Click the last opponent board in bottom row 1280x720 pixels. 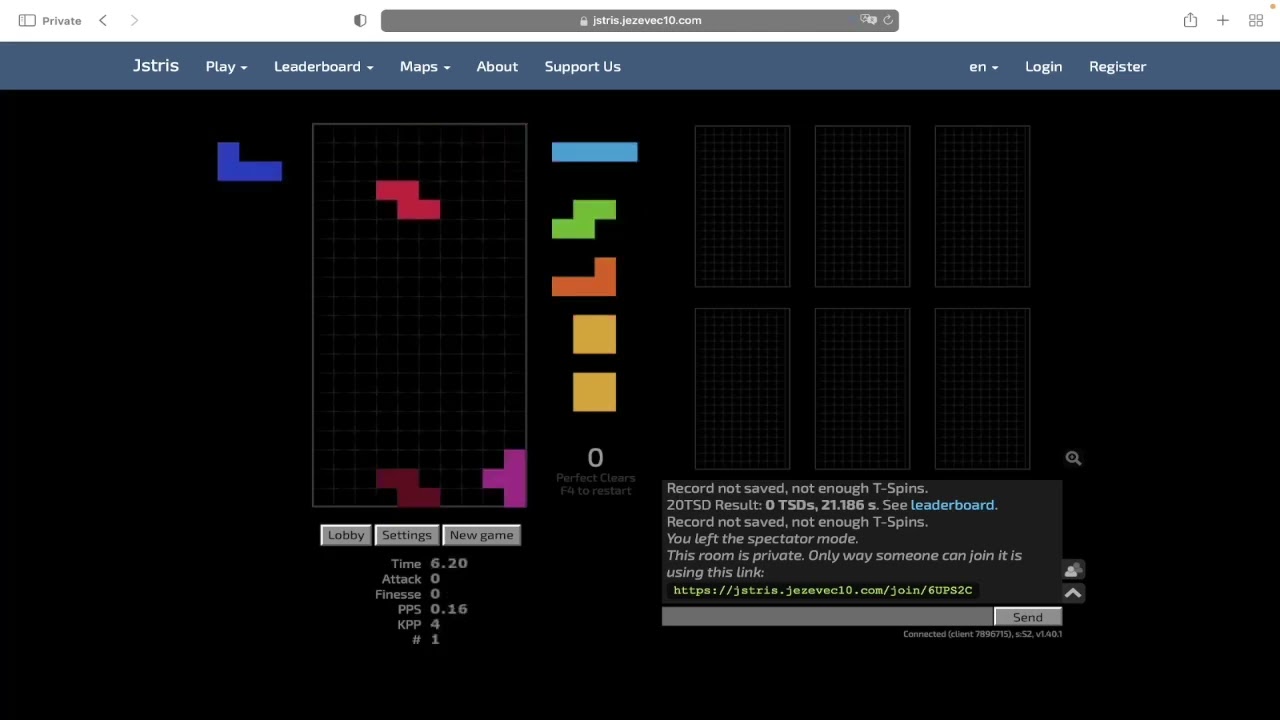pos(982,389)
